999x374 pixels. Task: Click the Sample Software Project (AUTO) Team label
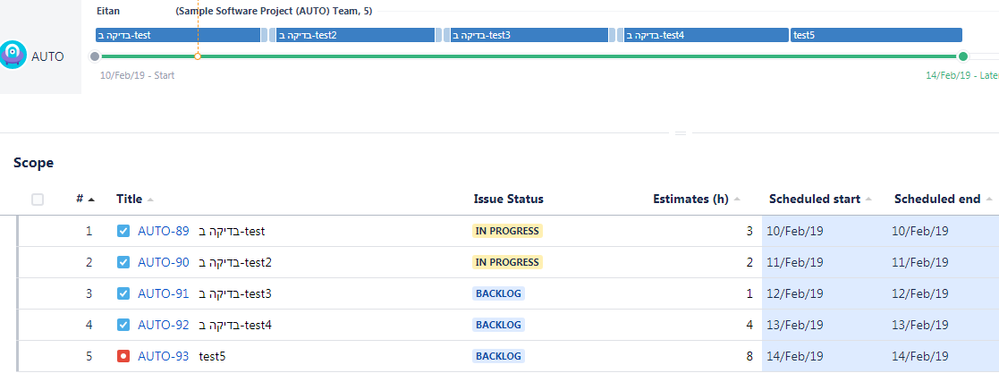274,11
